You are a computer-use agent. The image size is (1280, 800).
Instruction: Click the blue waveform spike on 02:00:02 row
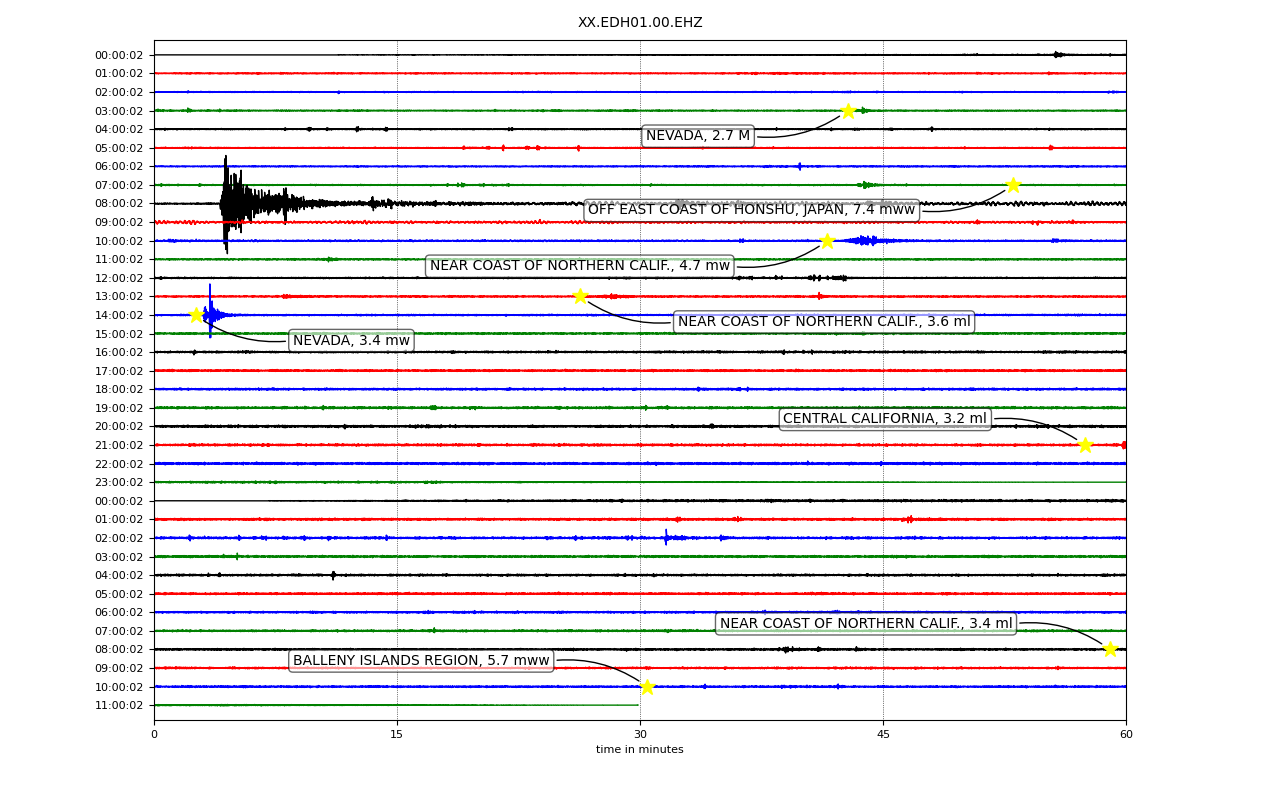(x=666, y=538)
